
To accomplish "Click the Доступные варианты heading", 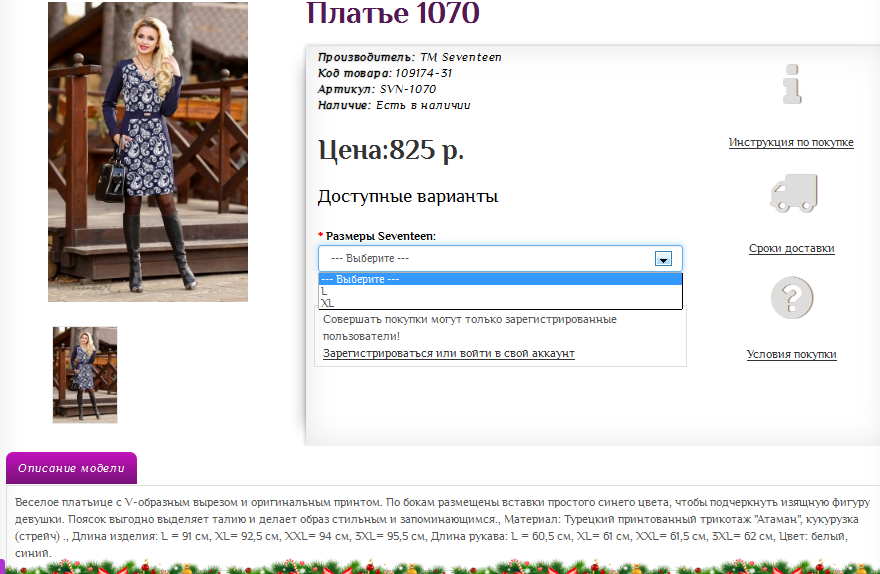I will [408, 196].
